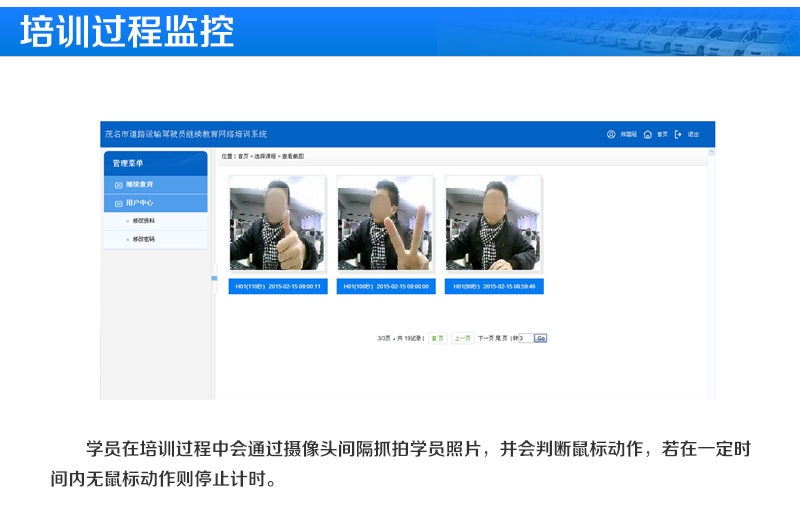Open the thumbs-up snapshot photo

pyautogui.click(x=277, y=223)
